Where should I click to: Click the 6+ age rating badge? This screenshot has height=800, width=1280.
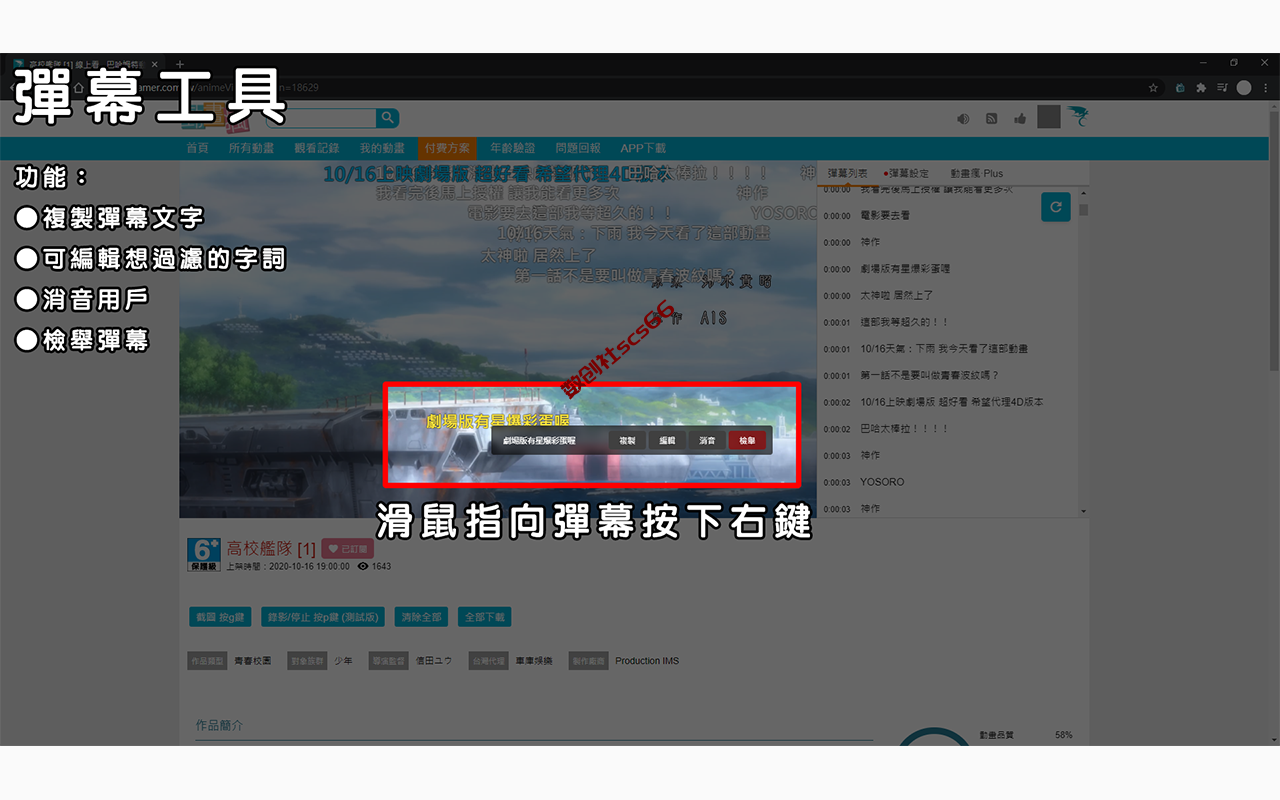[203, 554]
